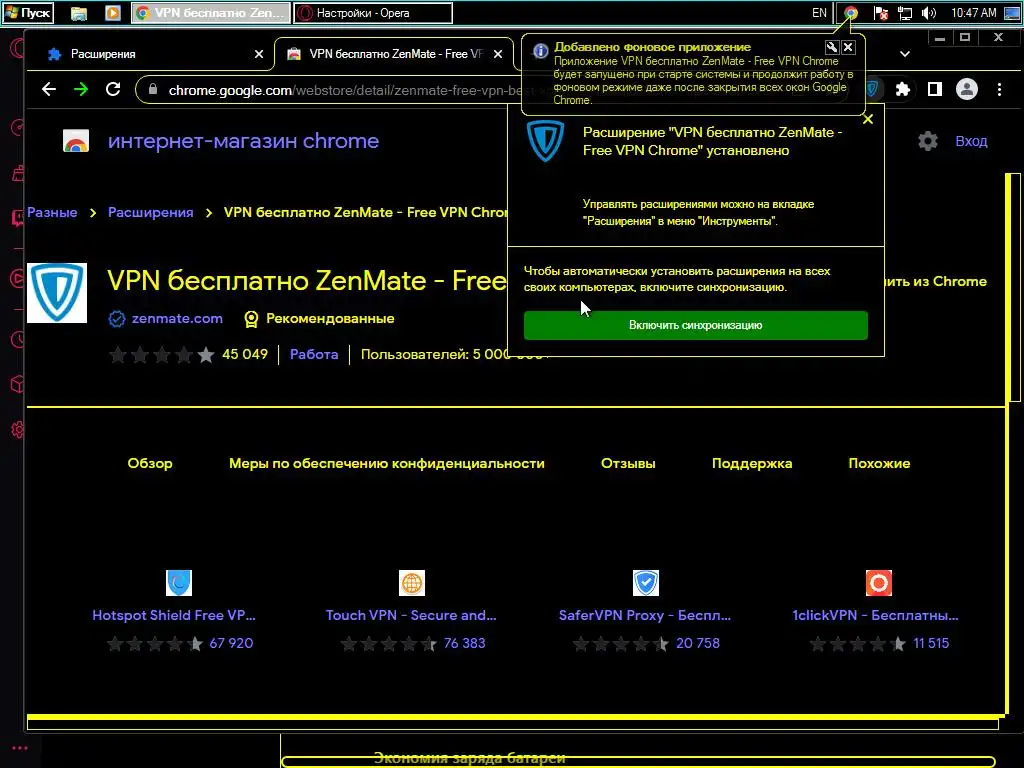
Task: Open the side panel icon in toolbar
Action: [935, 89]
